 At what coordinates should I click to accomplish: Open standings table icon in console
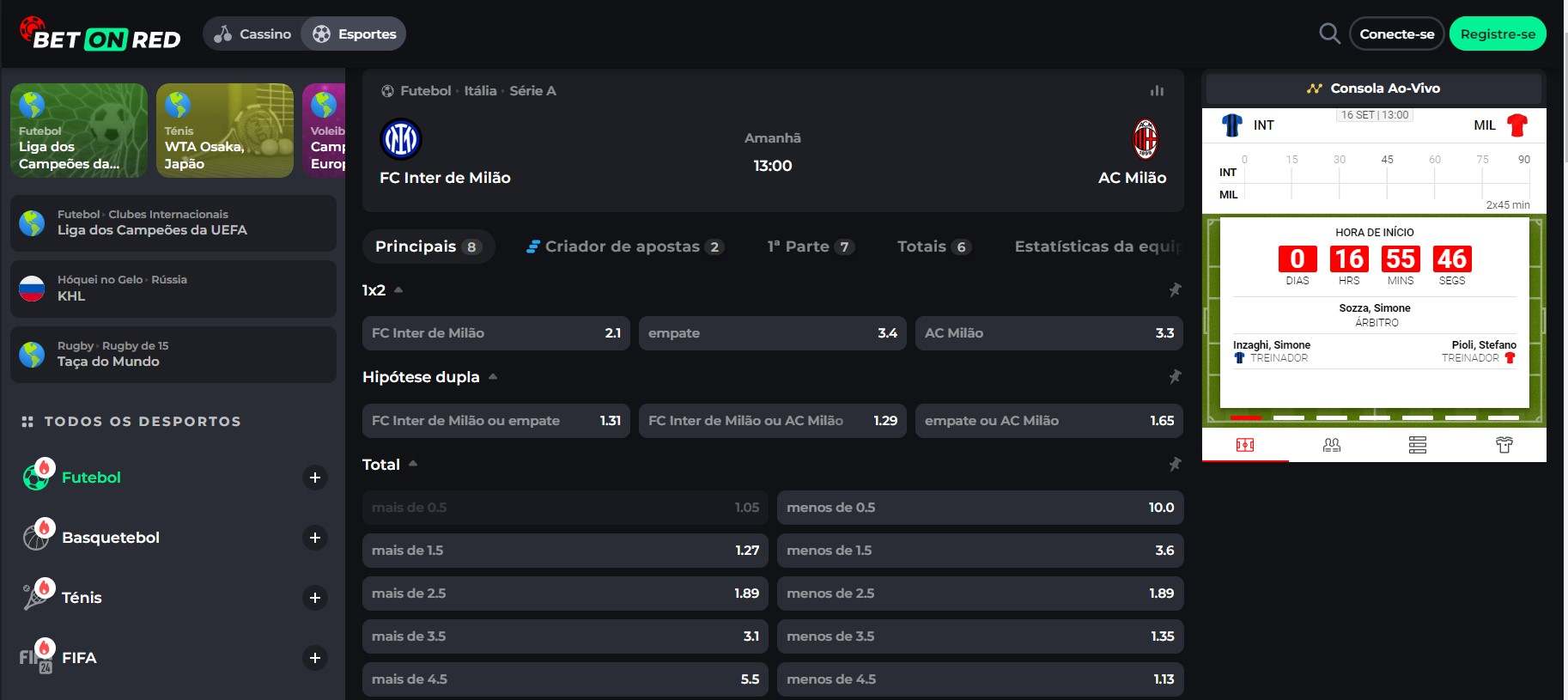click(1418, 445)
